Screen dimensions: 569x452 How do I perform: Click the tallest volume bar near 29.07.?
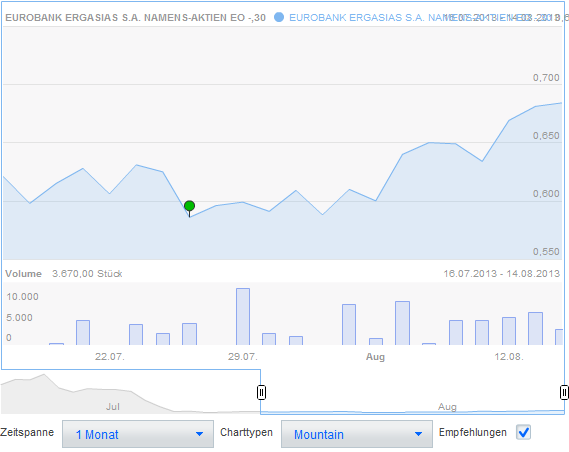pyautogui.click(x=243, y=316)
